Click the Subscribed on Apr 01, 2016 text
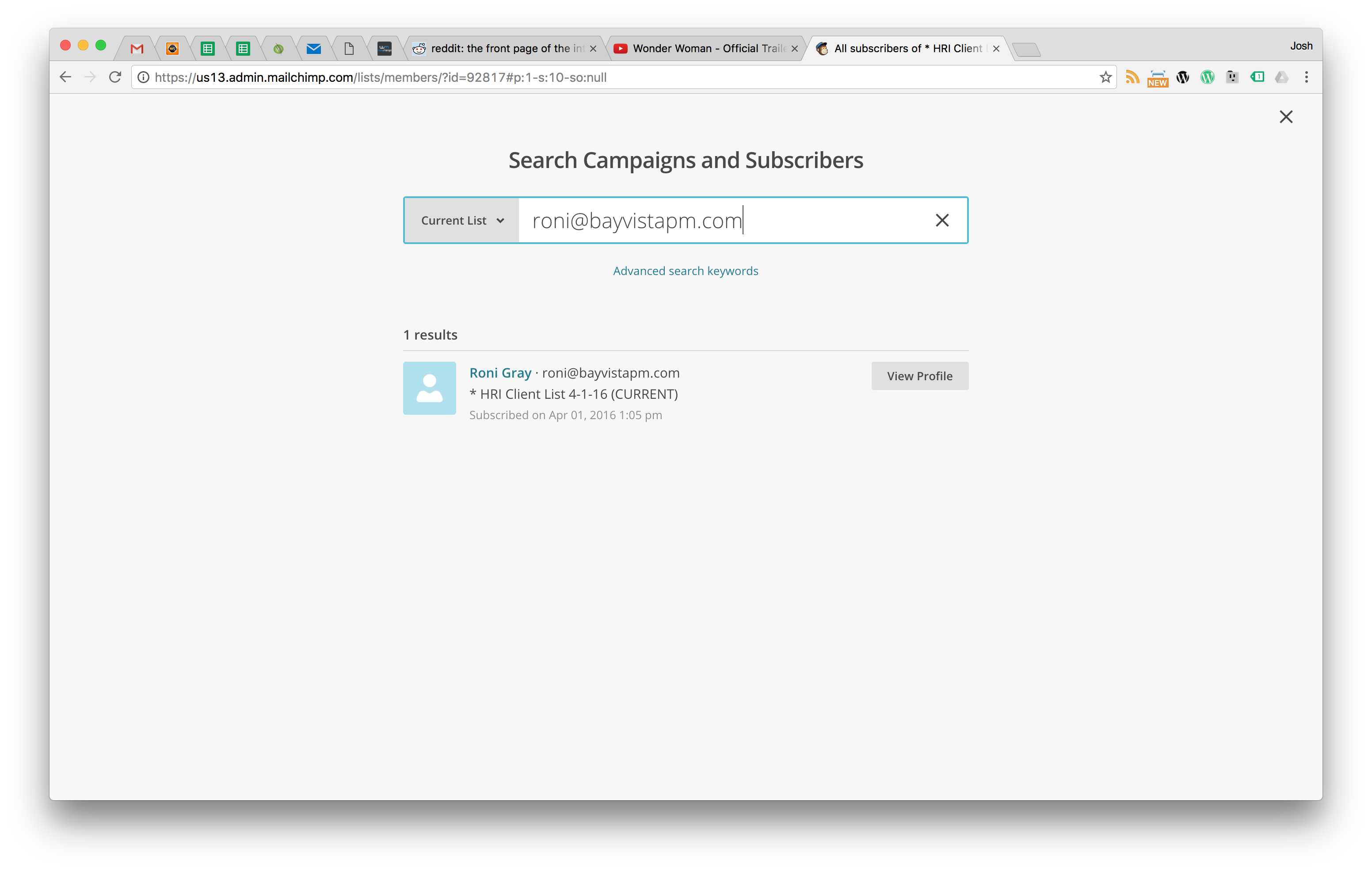This screenshot has height=871, width=1372. [x=565, y=415]
